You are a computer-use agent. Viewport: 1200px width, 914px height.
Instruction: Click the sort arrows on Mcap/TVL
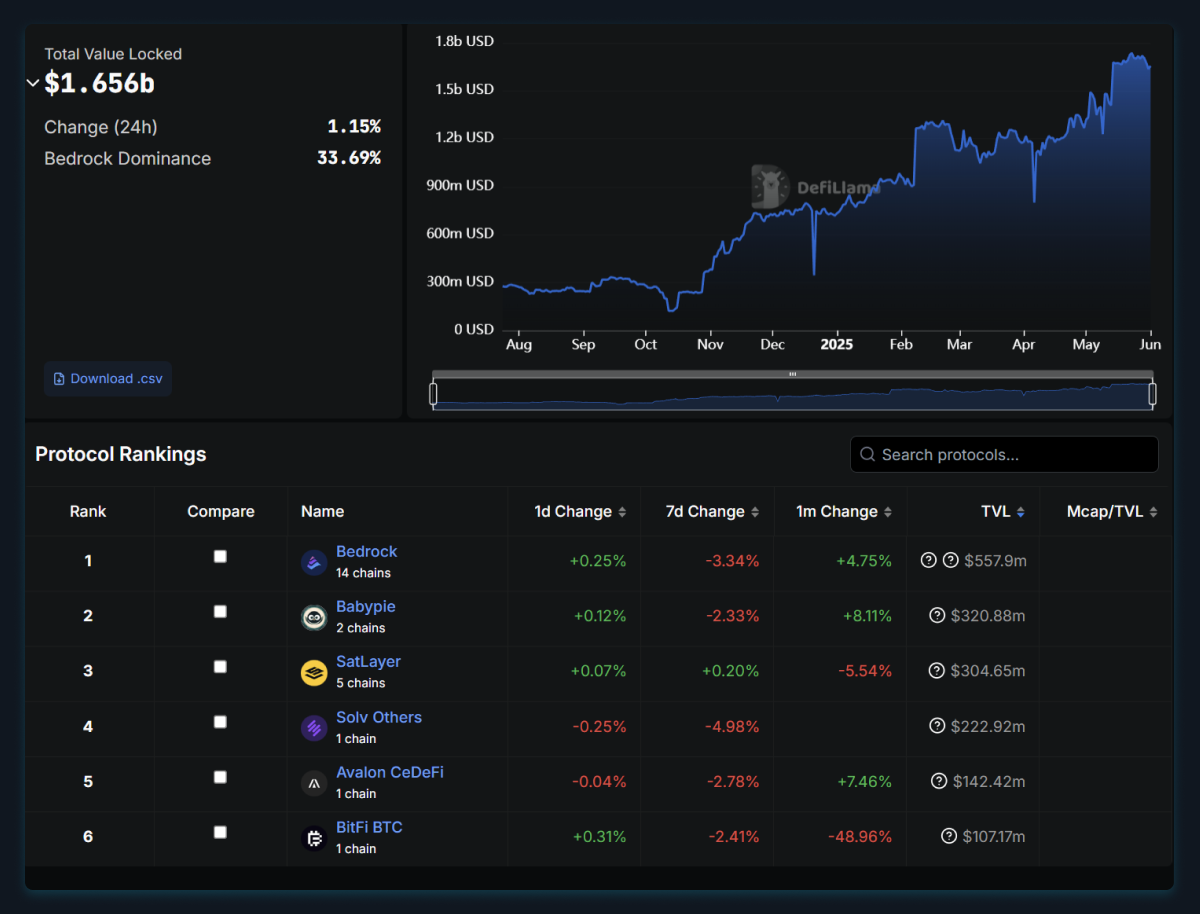click(1153, 512)
